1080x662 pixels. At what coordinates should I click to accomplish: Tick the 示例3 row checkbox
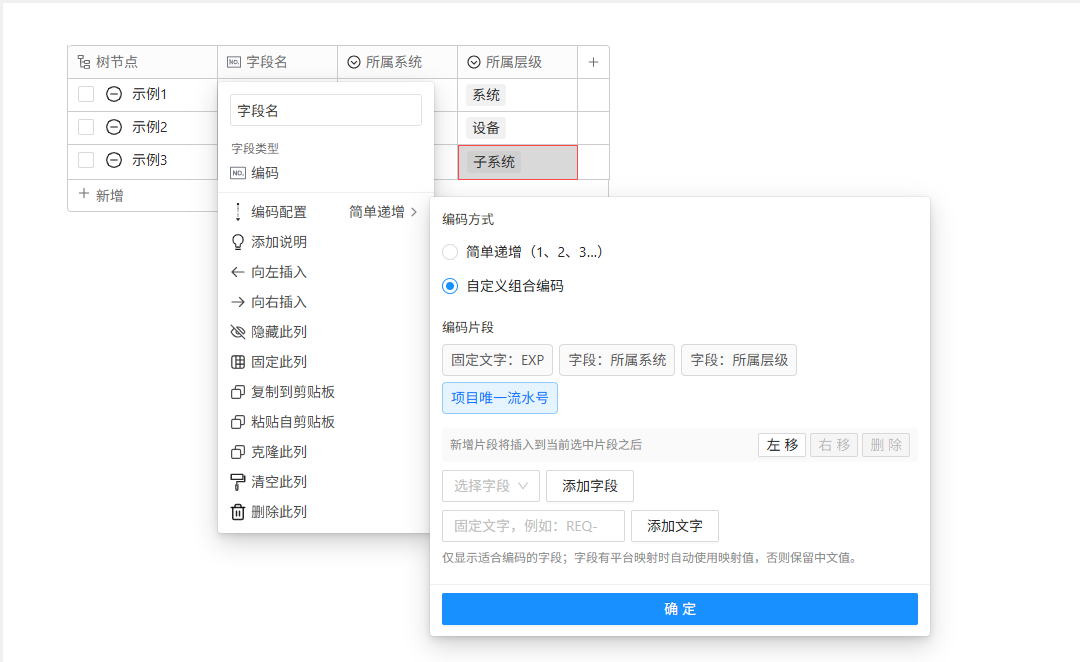[86, 160]
